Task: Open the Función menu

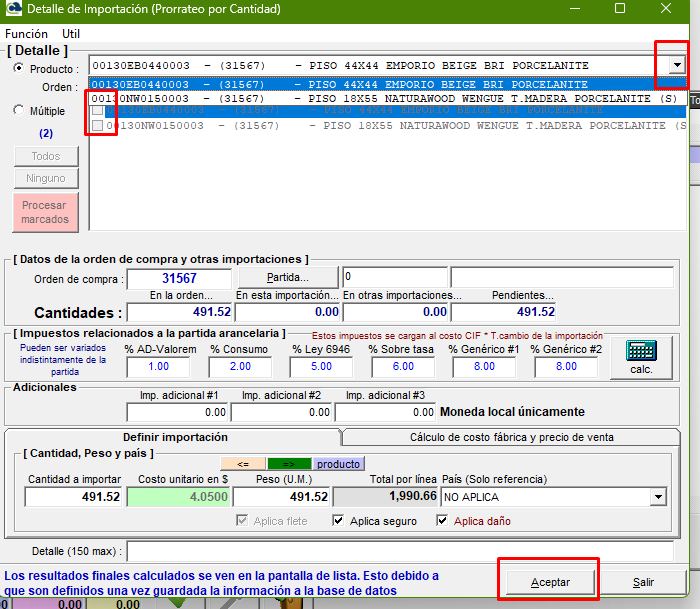Action: point(26,33)
